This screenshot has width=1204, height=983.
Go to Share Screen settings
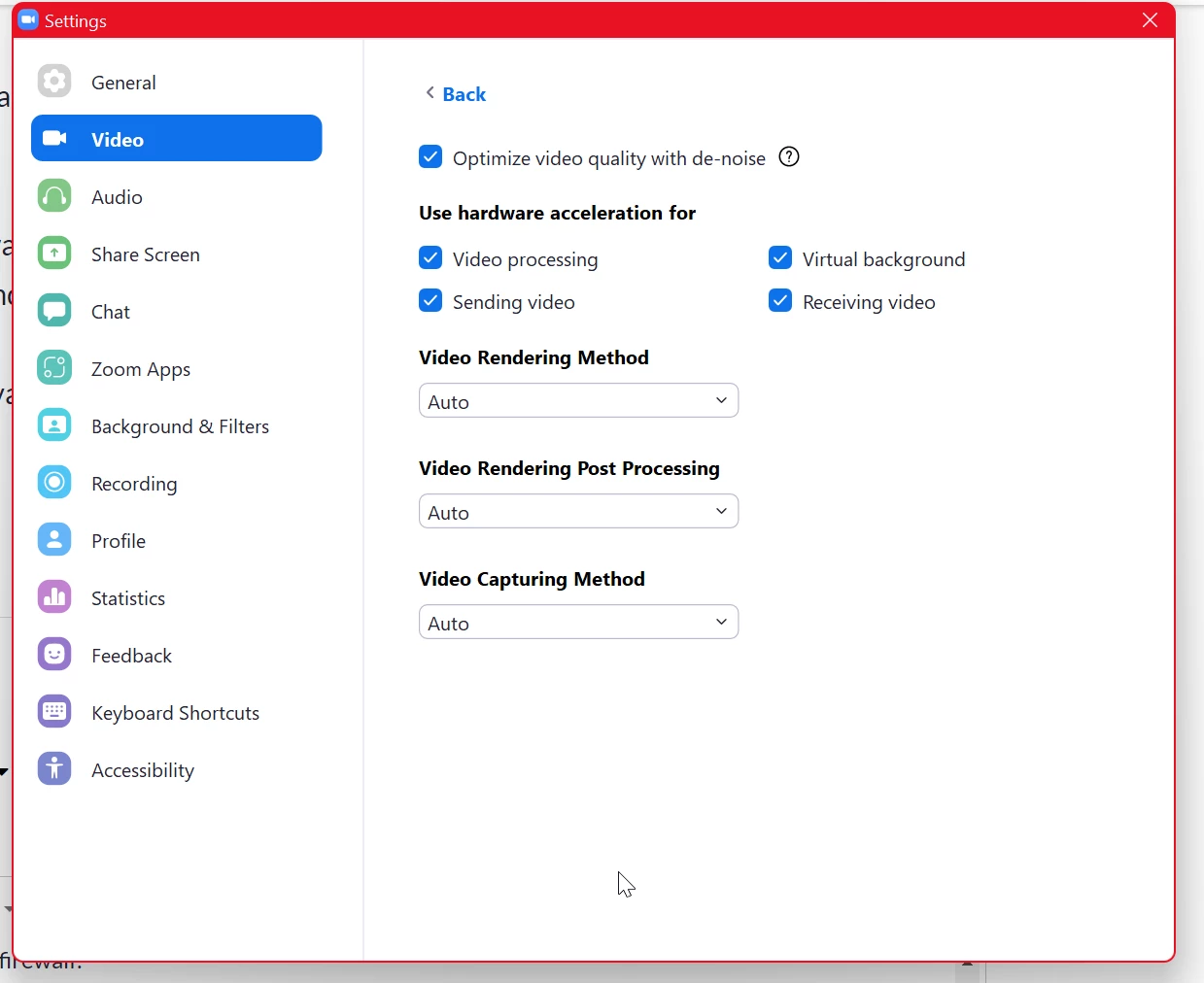177,254
